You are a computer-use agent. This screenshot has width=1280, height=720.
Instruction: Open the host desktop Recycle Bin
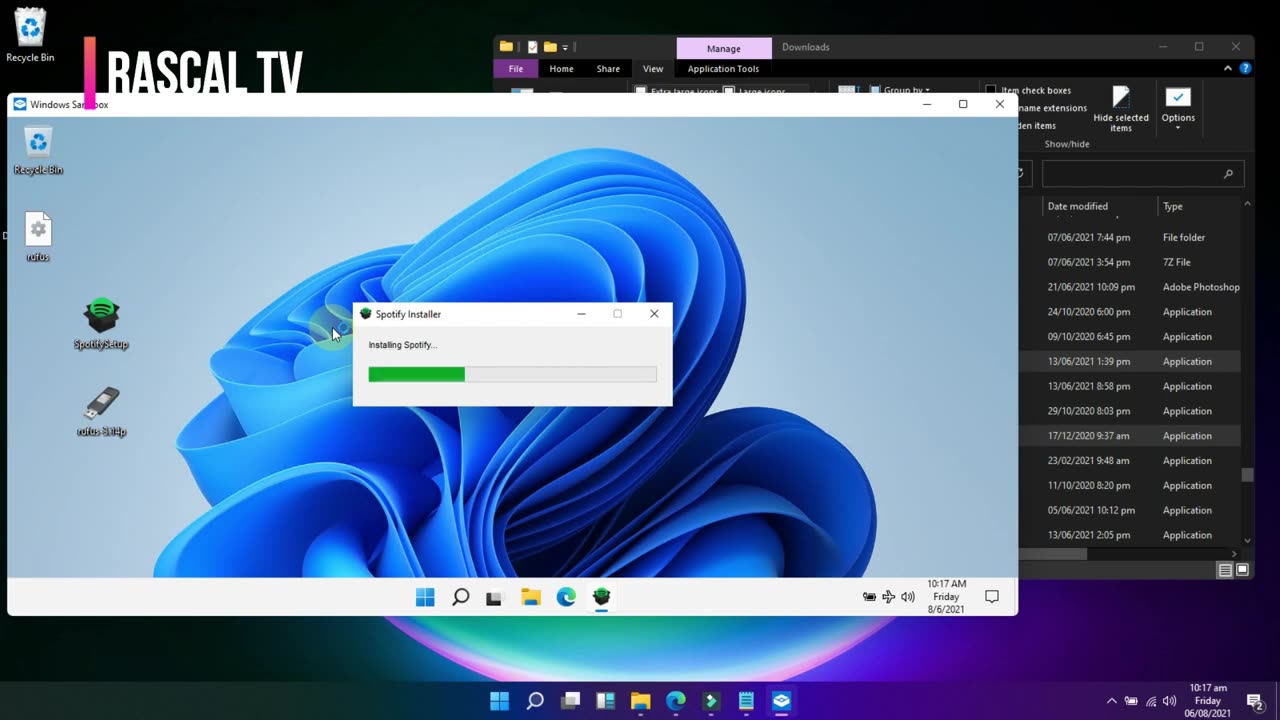click(x=30, y=36)
